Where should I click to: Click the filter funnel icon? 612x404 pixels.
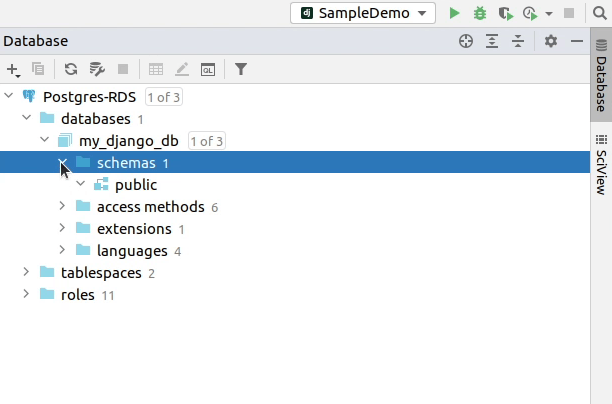(x=241, y=69)
